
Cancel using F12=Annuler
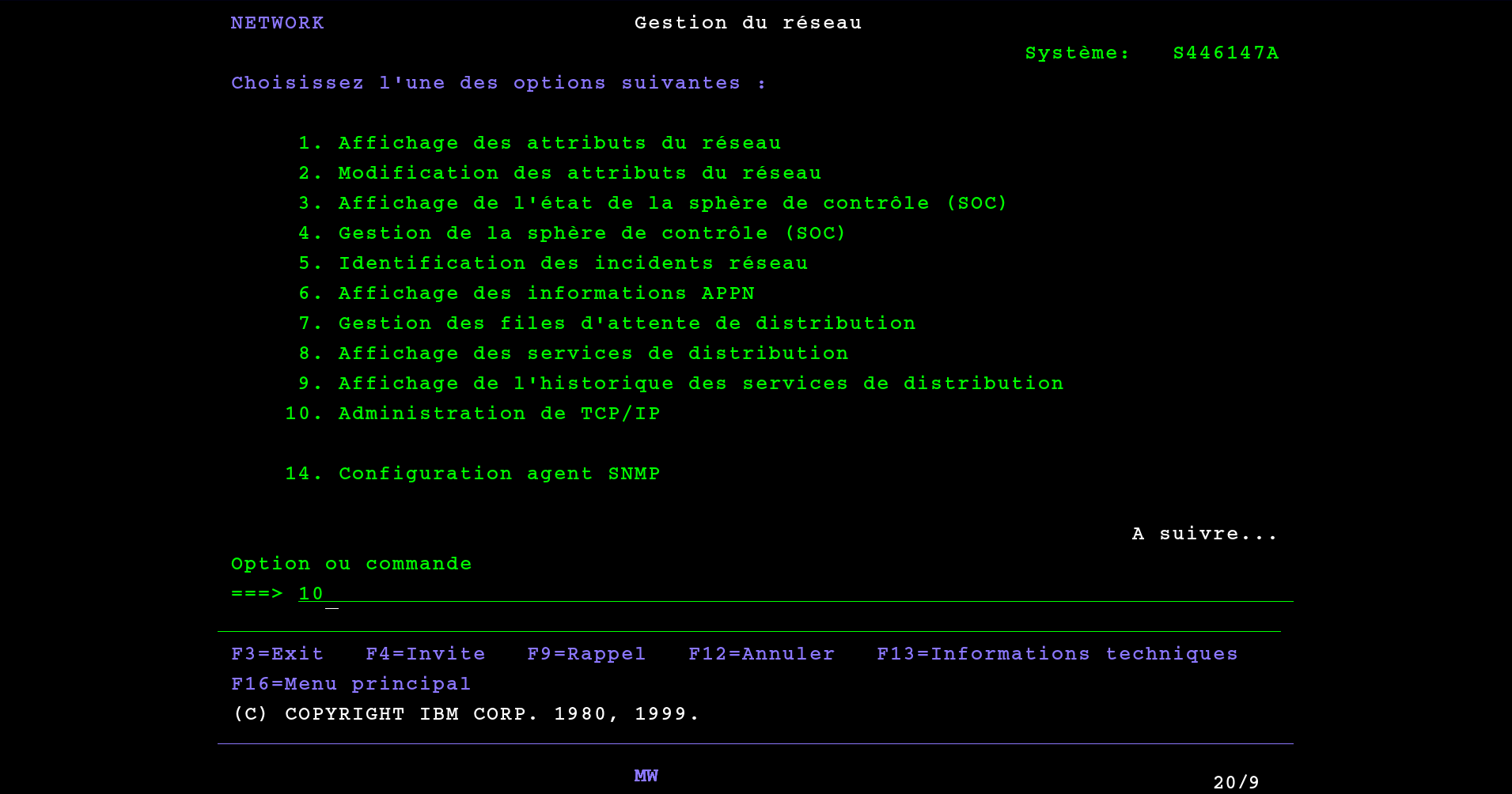pyautogui.click(x=761, y=654)
